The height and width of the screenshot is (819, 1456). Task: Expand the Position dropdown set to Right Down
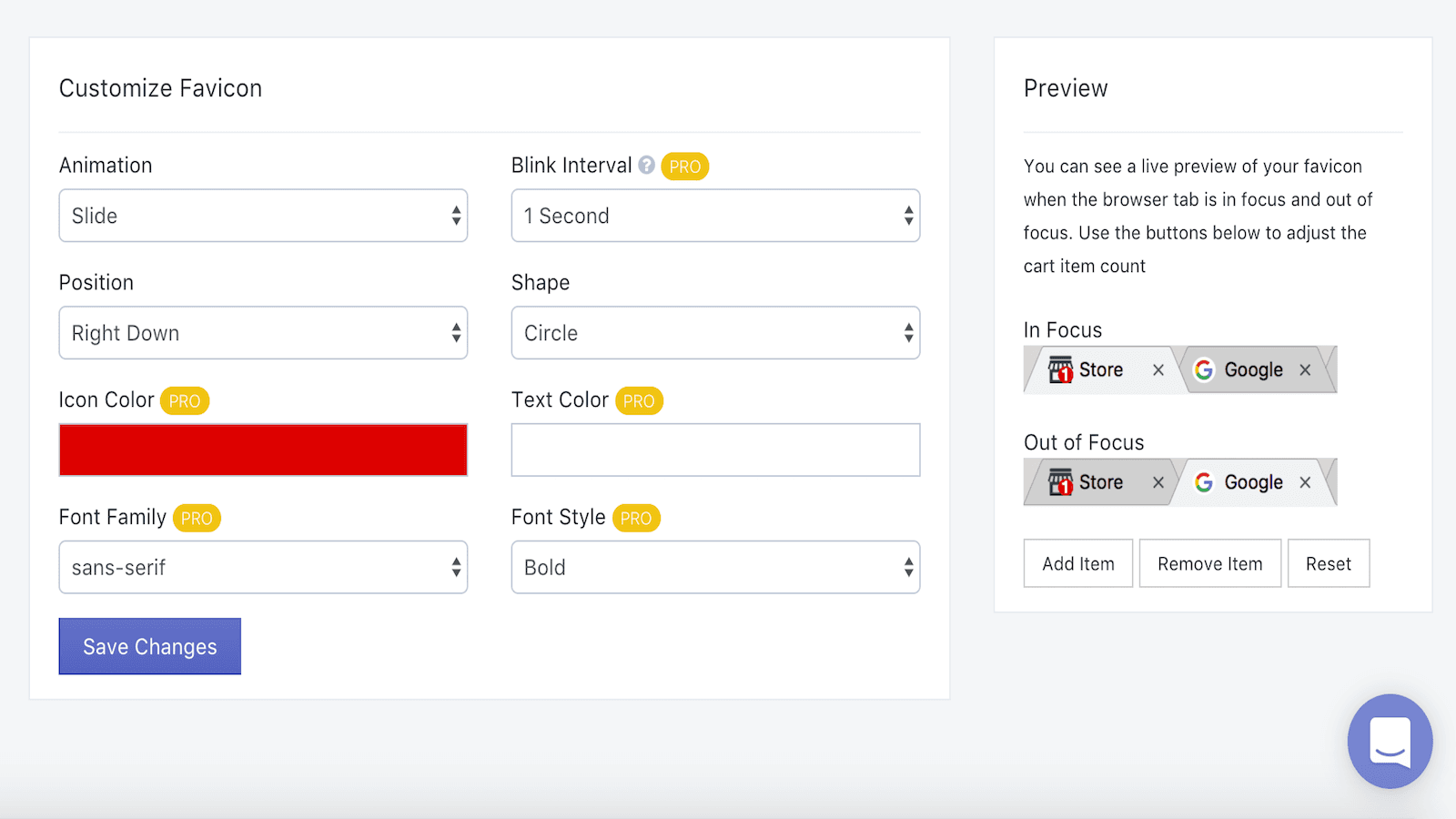coord(263,333)
